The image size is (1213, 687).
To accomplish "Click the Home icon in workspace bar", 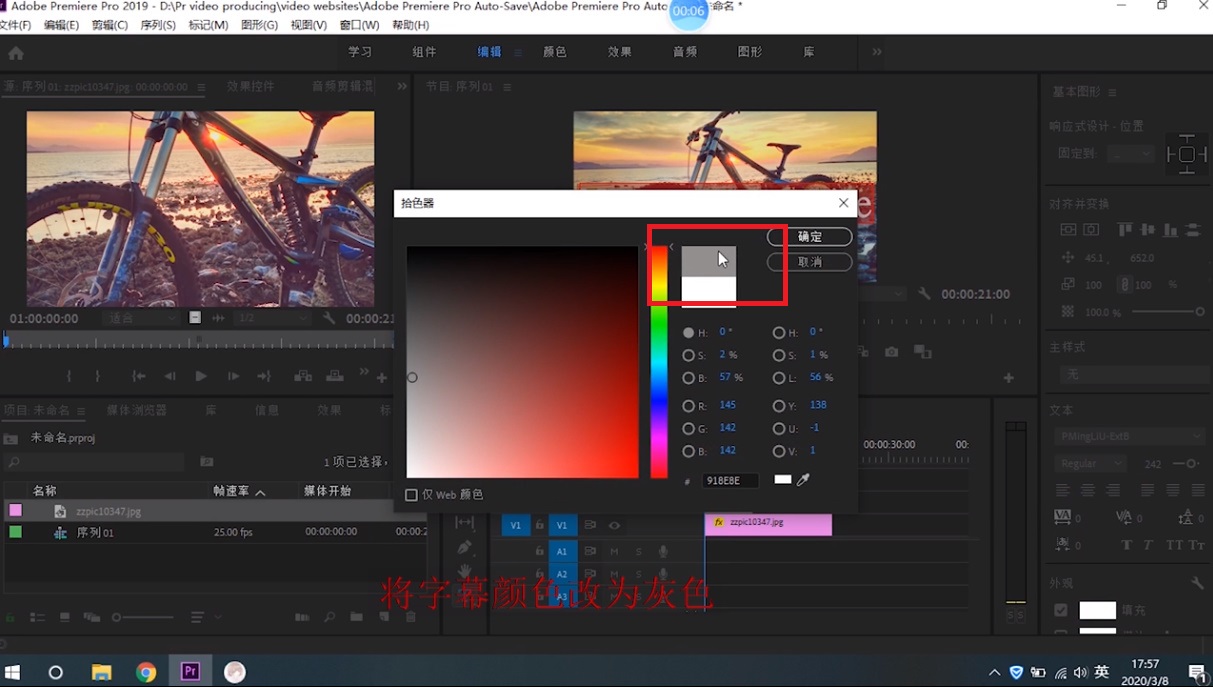I will click(16, 53).
